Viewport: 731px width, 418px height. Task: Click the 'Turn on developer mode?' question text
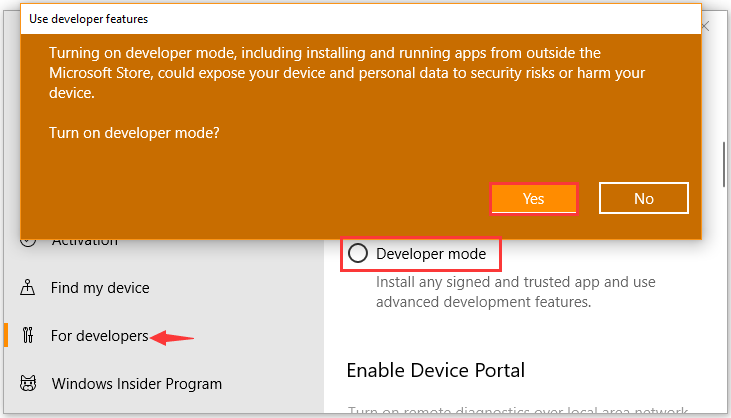[x=134, y=132]
